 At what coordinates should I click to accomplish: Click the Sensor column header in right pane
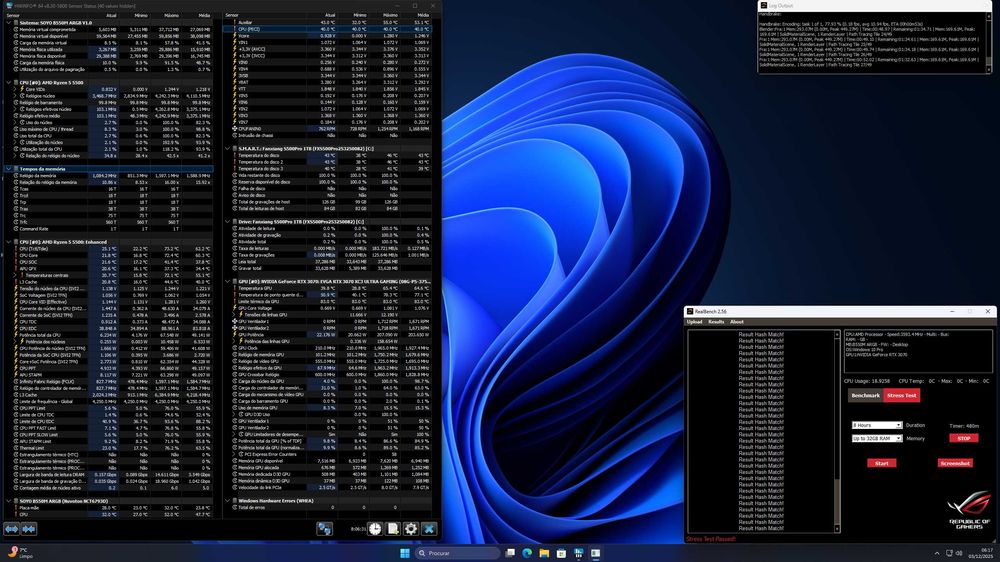(x=232, y=15)
